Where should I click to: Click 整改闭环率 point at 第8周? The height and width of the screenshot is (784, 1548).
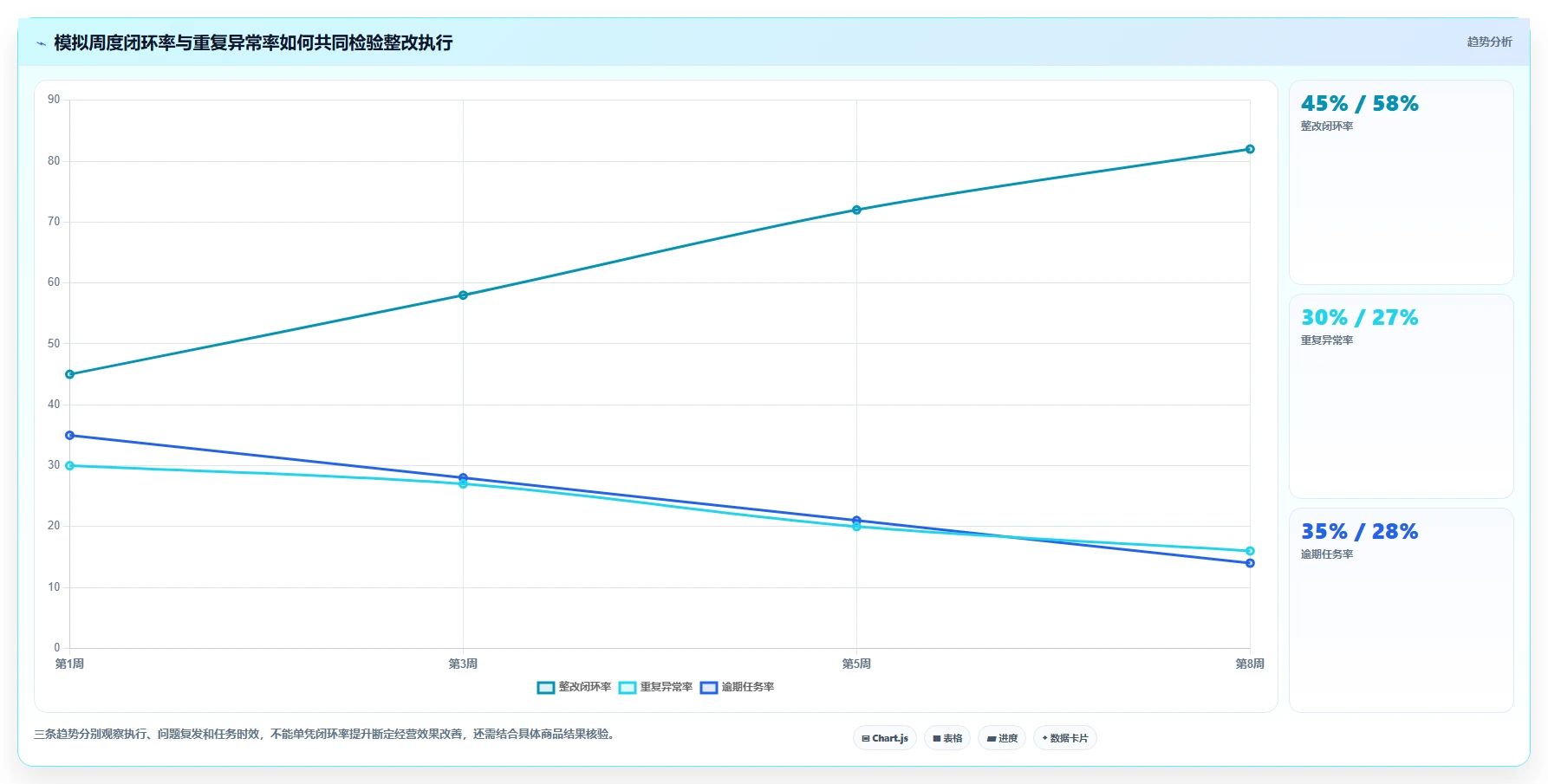point(1250,149)
